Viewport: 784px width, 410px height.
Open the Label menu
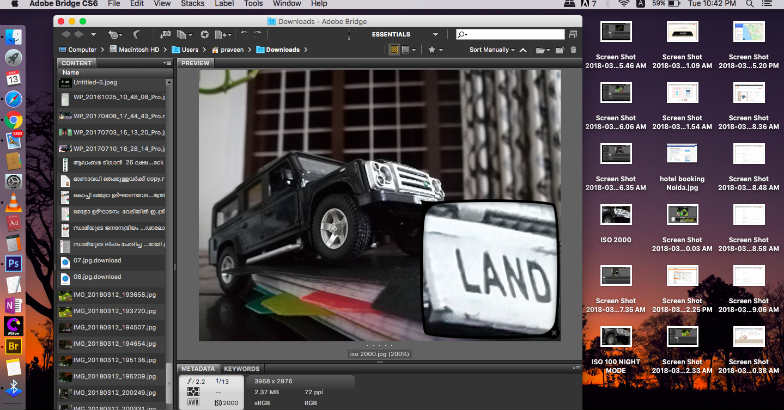point(224,4)
